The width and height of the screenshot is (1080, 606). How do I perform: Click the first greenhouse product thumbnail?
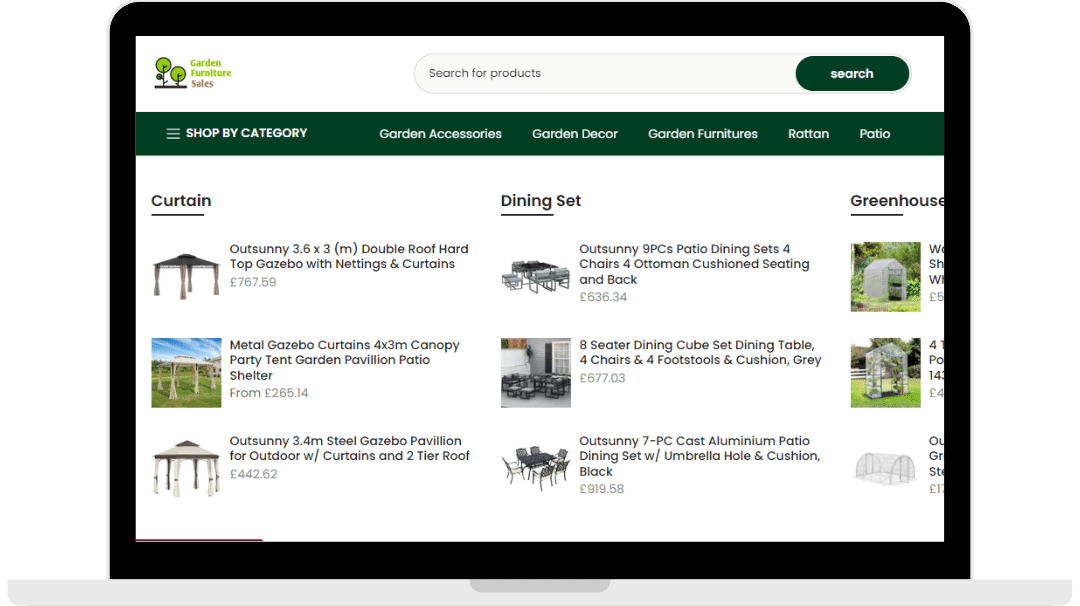[885, 276]
